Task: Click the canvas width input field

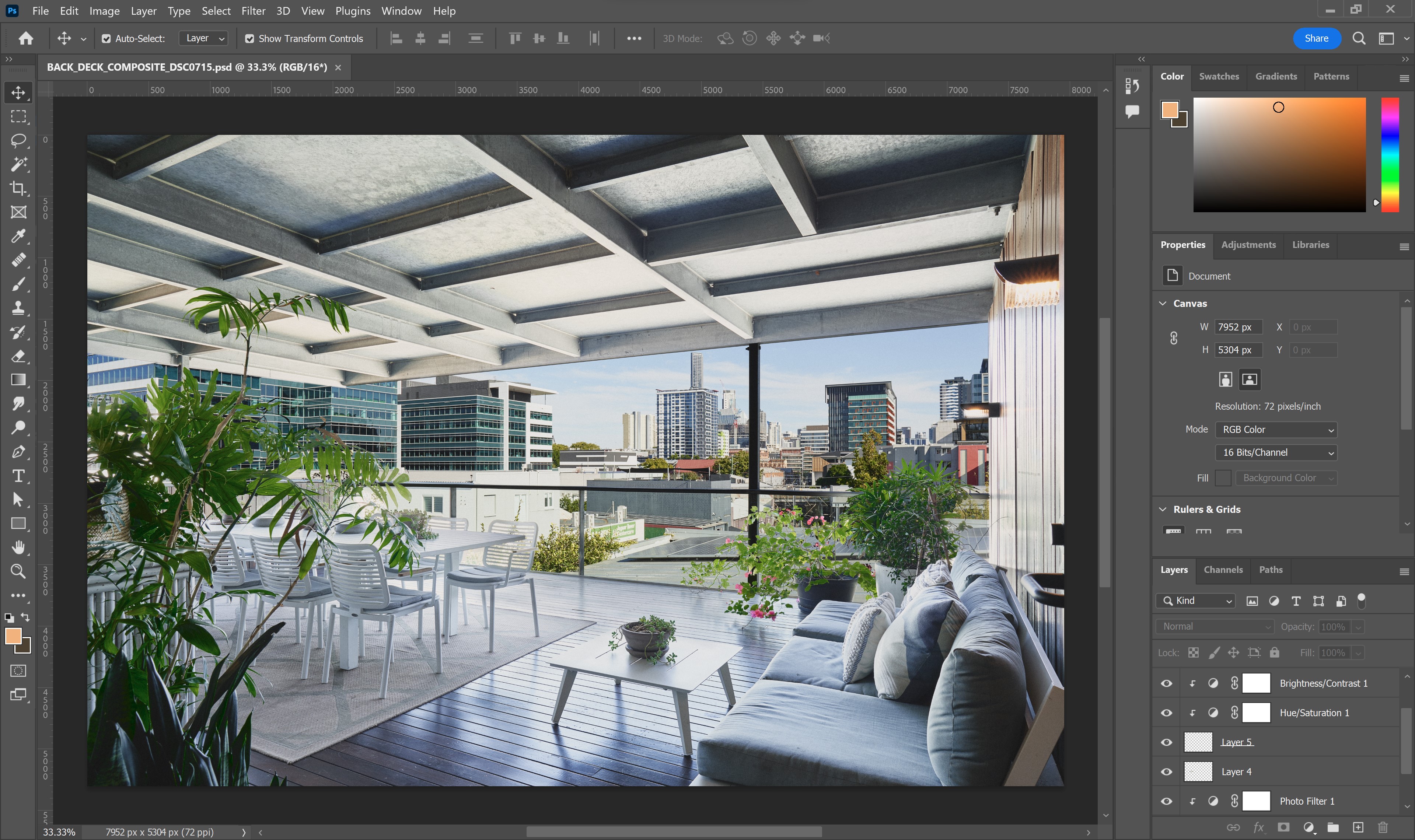Action: coord(1238,327)
